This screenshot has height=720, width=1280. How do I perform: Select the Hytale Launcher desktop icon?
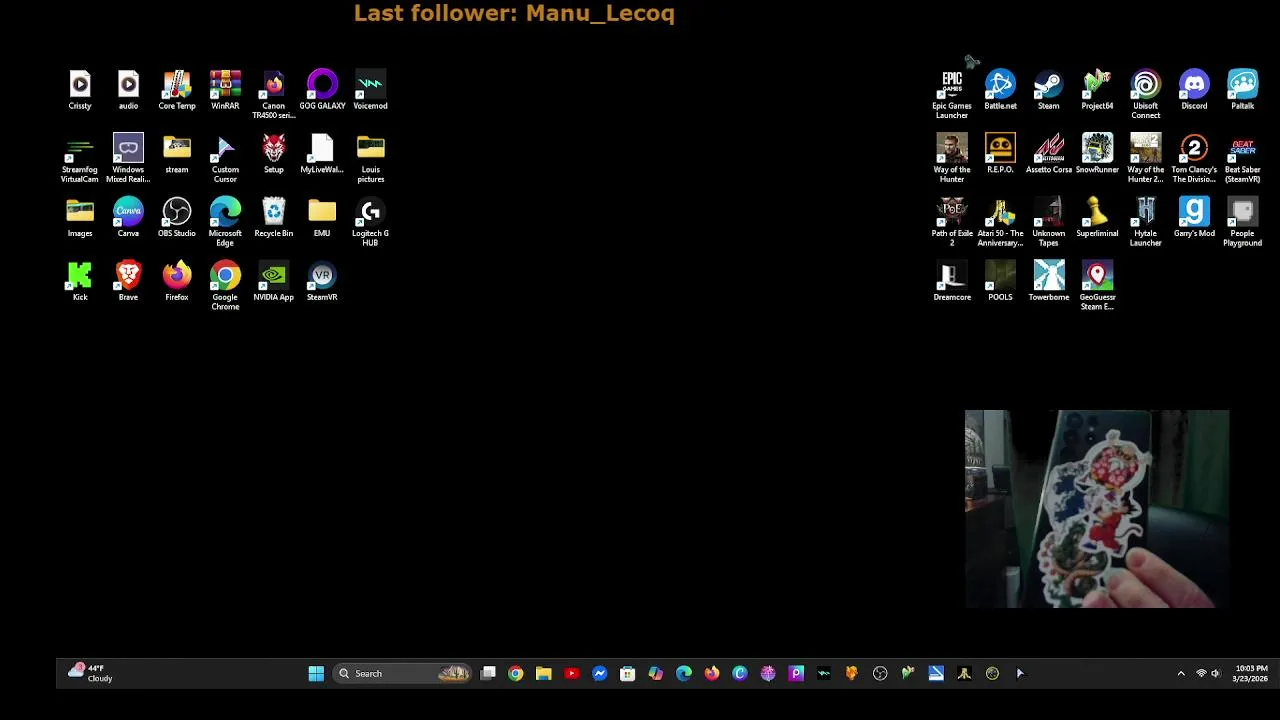pos(1145,222)
